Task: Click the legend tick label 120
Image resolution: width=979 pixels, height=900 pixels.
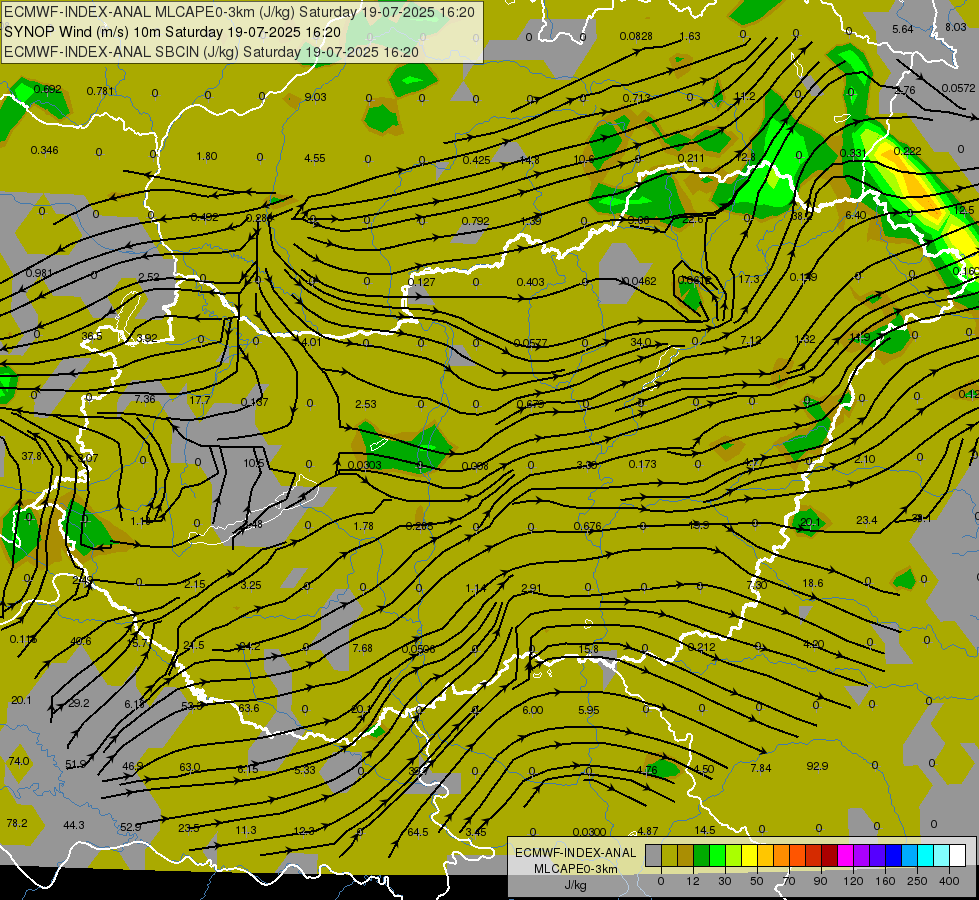Action: pos(854,881)
